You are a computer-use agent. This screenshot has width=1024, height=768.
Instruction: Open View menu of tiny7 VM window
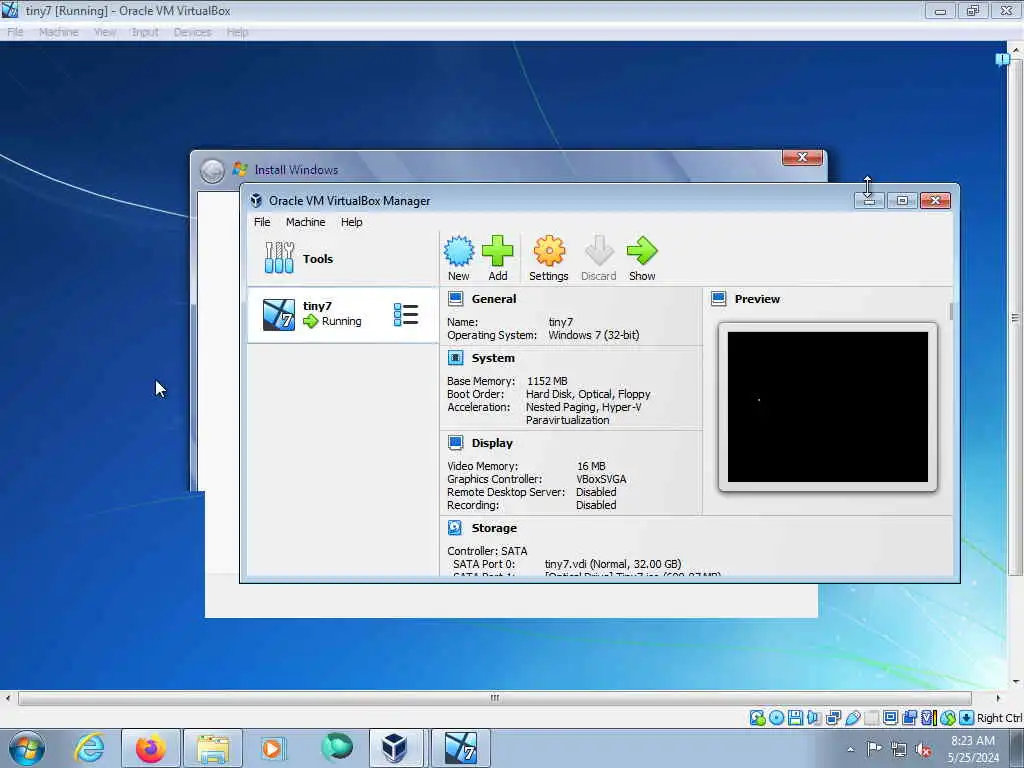[x=104, y=32]
